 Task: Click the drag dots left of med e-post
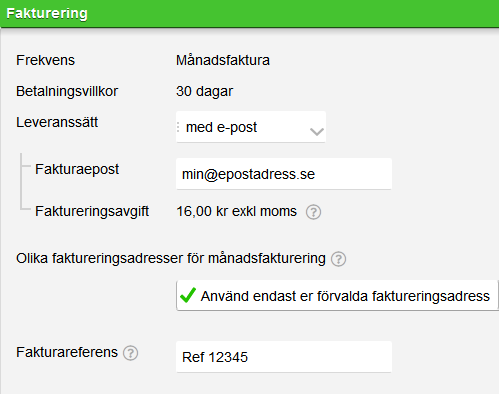point(178,127)
